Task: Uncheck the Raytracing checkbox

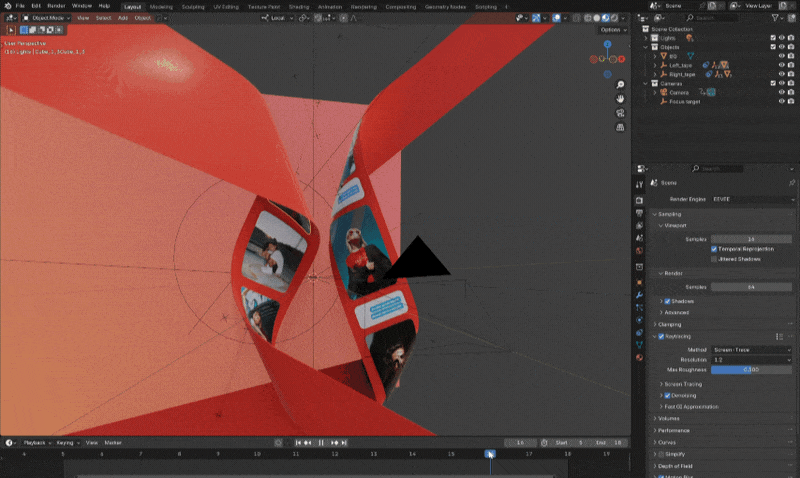Action: click(661, 336)
